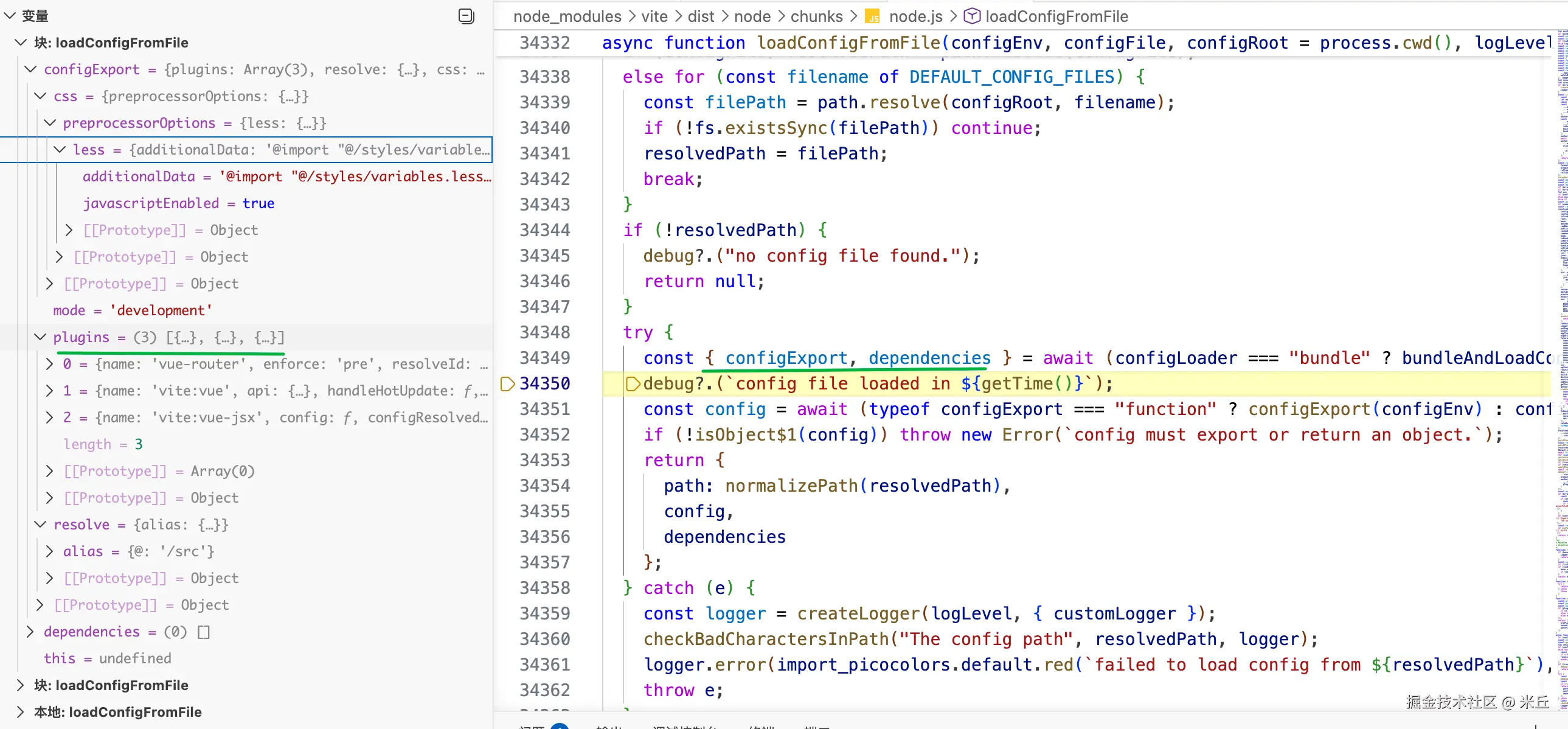Click line number 34344 in the gutter
The image size is (1568, 729).
click(x=544, y=230)
